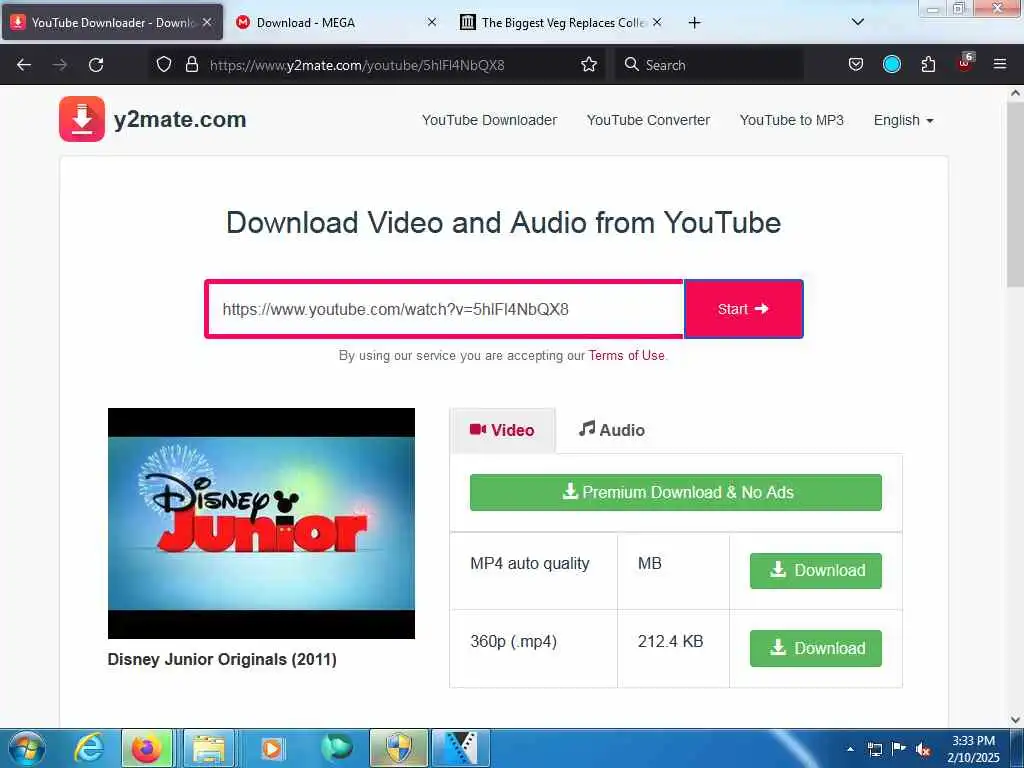Open the Firefox hamburger application menu

[1000, 64]
